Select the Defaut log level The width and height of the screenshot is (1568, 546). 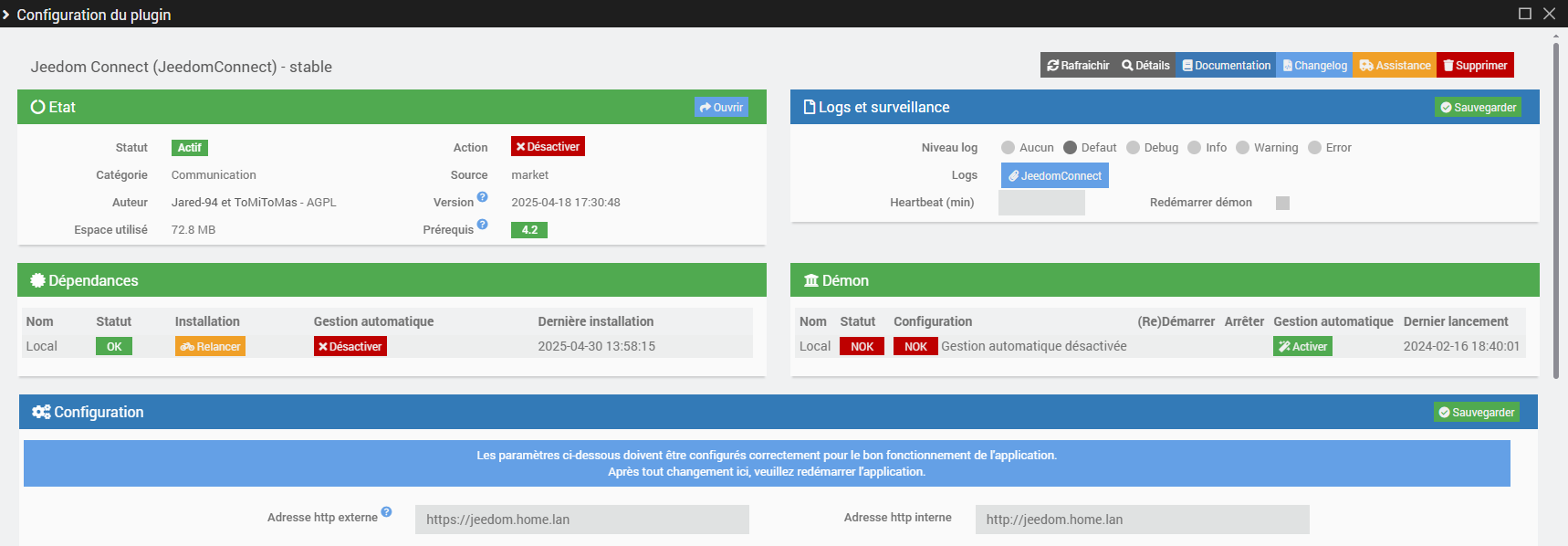point(1070,147)
